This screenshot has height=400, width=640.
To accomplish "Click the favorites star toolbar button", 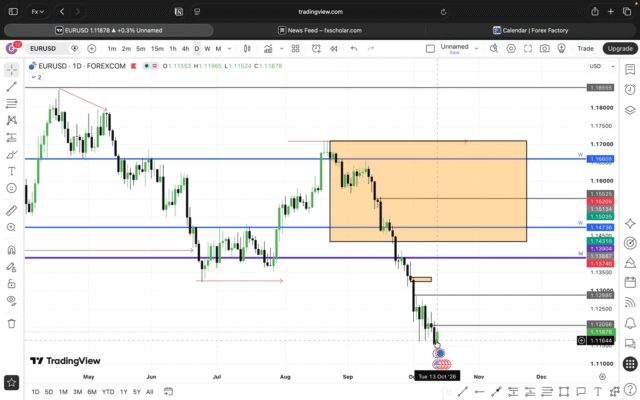I will (x=11, y=382).
